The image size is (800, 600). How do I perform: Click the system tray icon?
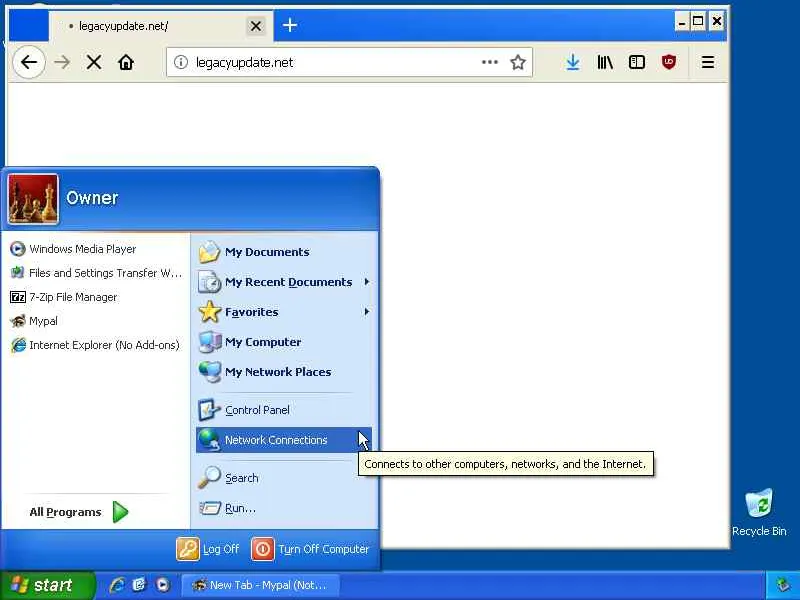click(783, 585)
